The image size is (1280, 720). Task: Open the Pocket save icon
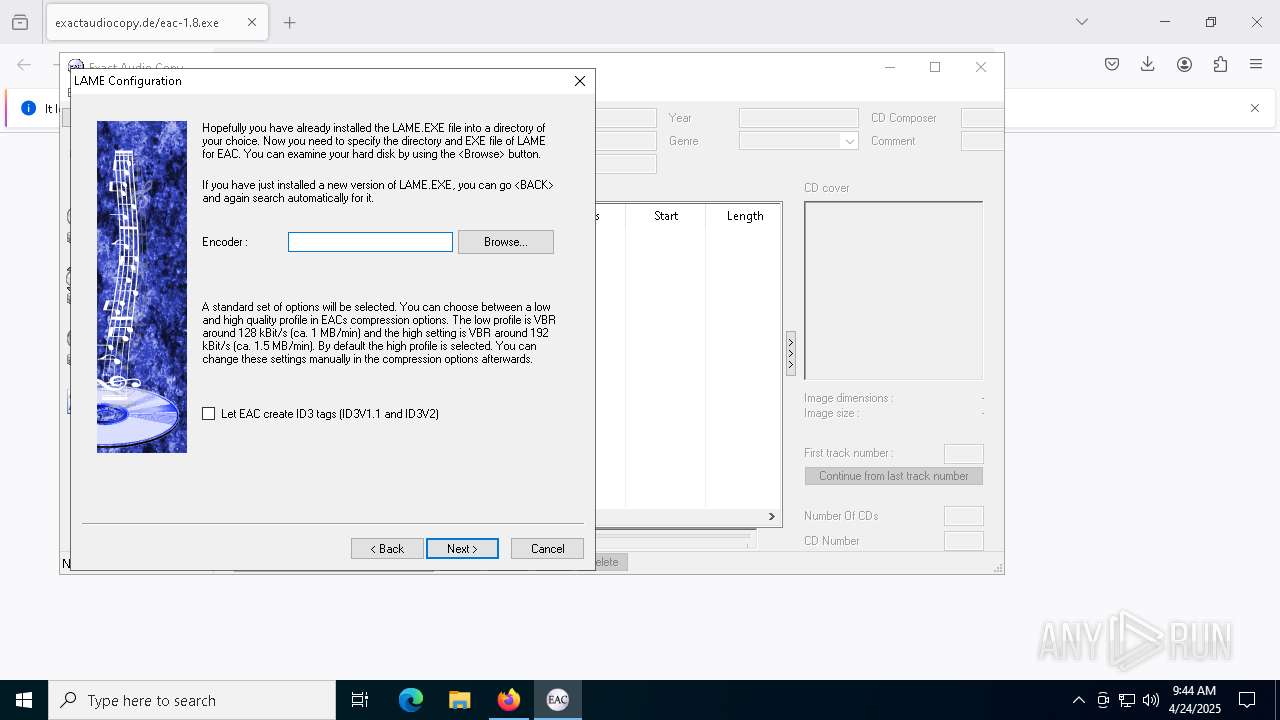click(1112, 64)
